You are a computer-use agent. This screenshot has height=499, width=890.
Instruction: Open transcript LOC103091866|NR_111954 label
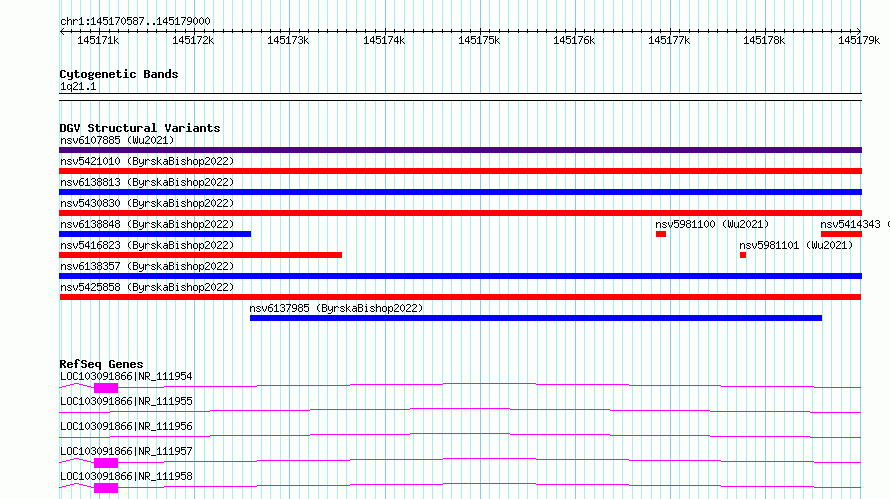[x=126, y=376]
